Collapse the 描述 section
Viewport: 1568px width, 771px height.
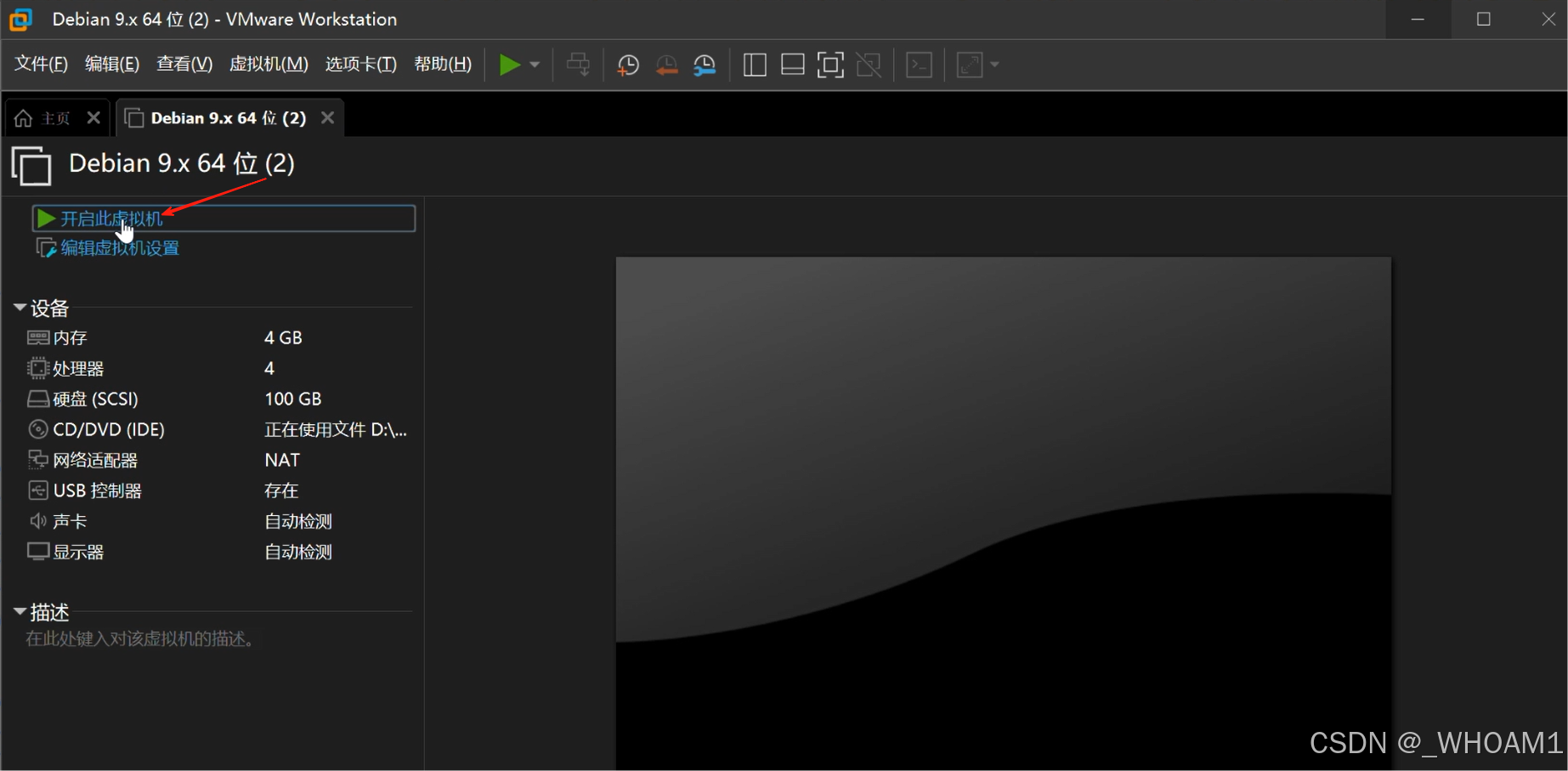(20, 612)
